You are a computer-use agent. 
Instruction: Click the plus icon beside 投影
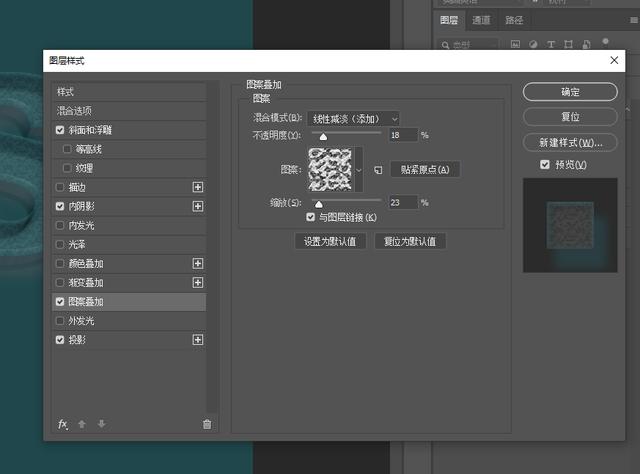(x=197, y=340)
